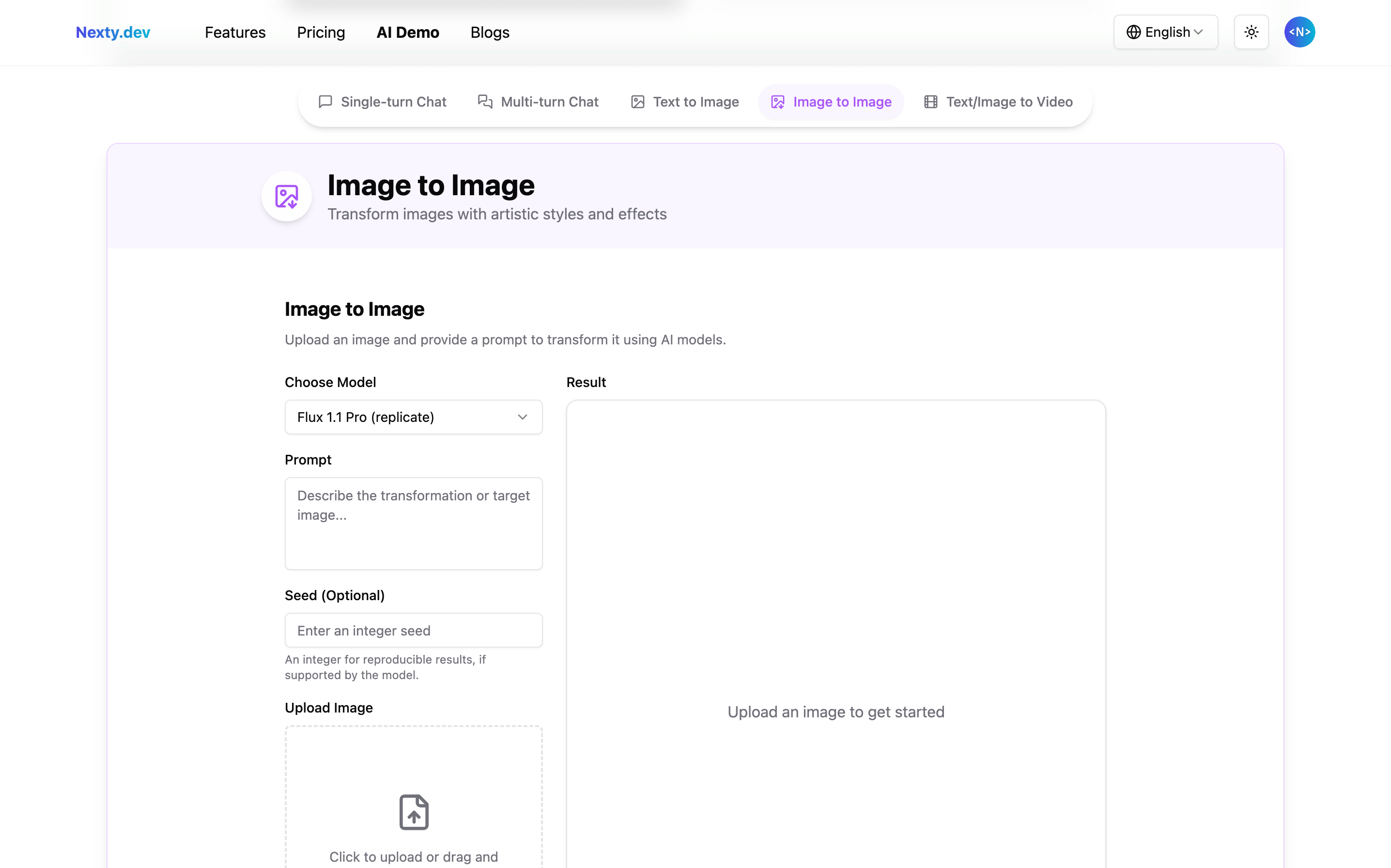Viewport: 1391px width, 868px height.
Task: Click the Multi-turn Chat bubbles icon
Action: (x=485, y=102)
